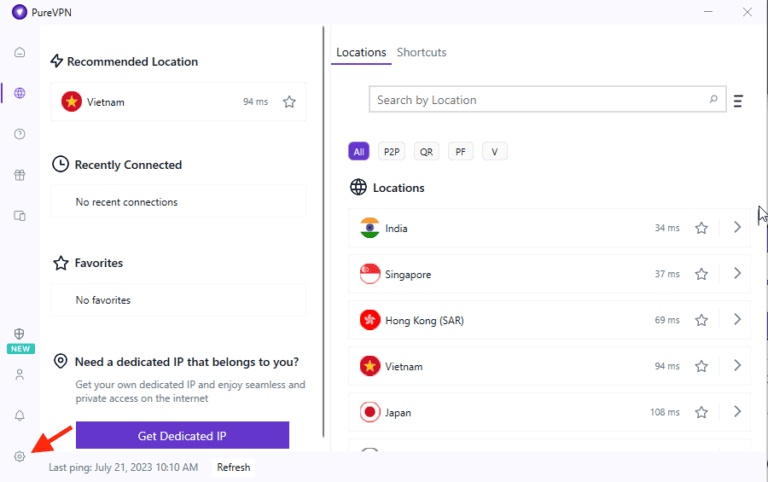Add recommended Vietnam to favorites star

pos(289,102)
